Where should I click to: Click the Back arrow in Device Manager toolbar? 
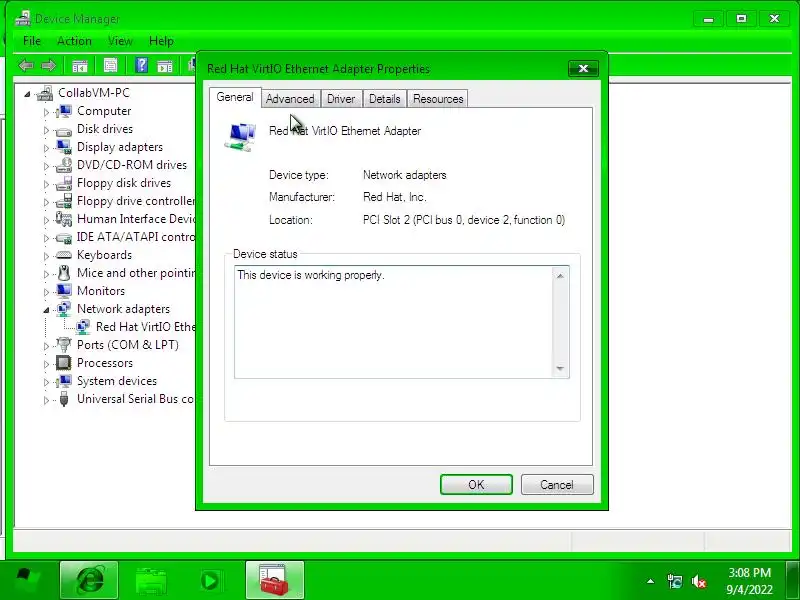tap(26, 65)
